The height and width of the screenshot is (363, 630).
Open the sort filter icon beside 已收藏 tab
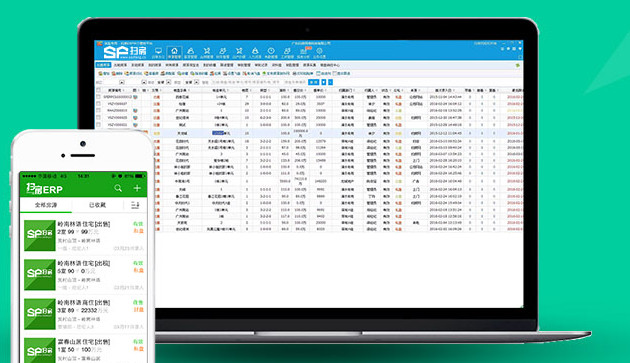(x=135, y=205)
